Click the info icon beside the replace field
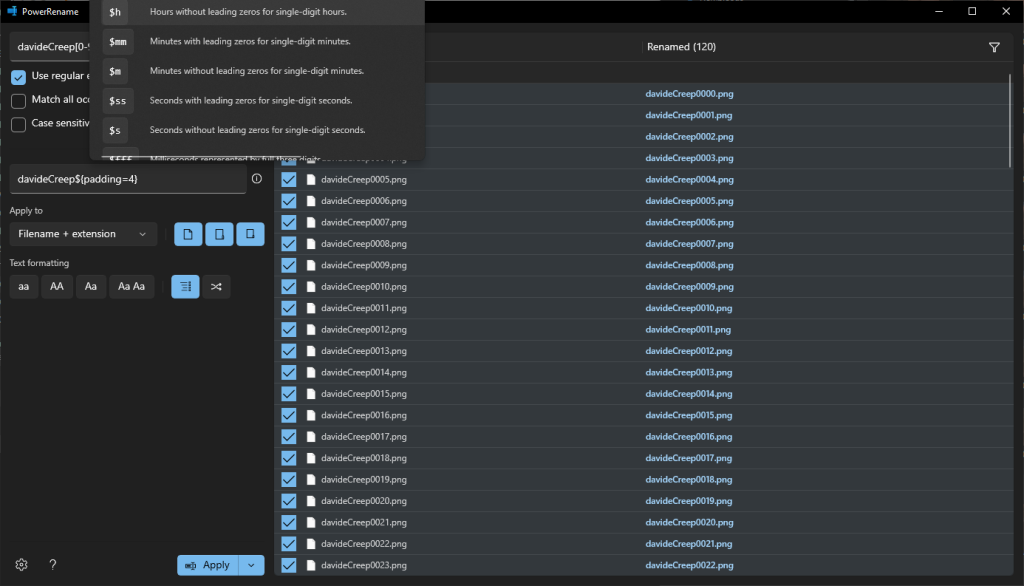The width and height of the screenshot is (1024, 586). tap(257, 179)
